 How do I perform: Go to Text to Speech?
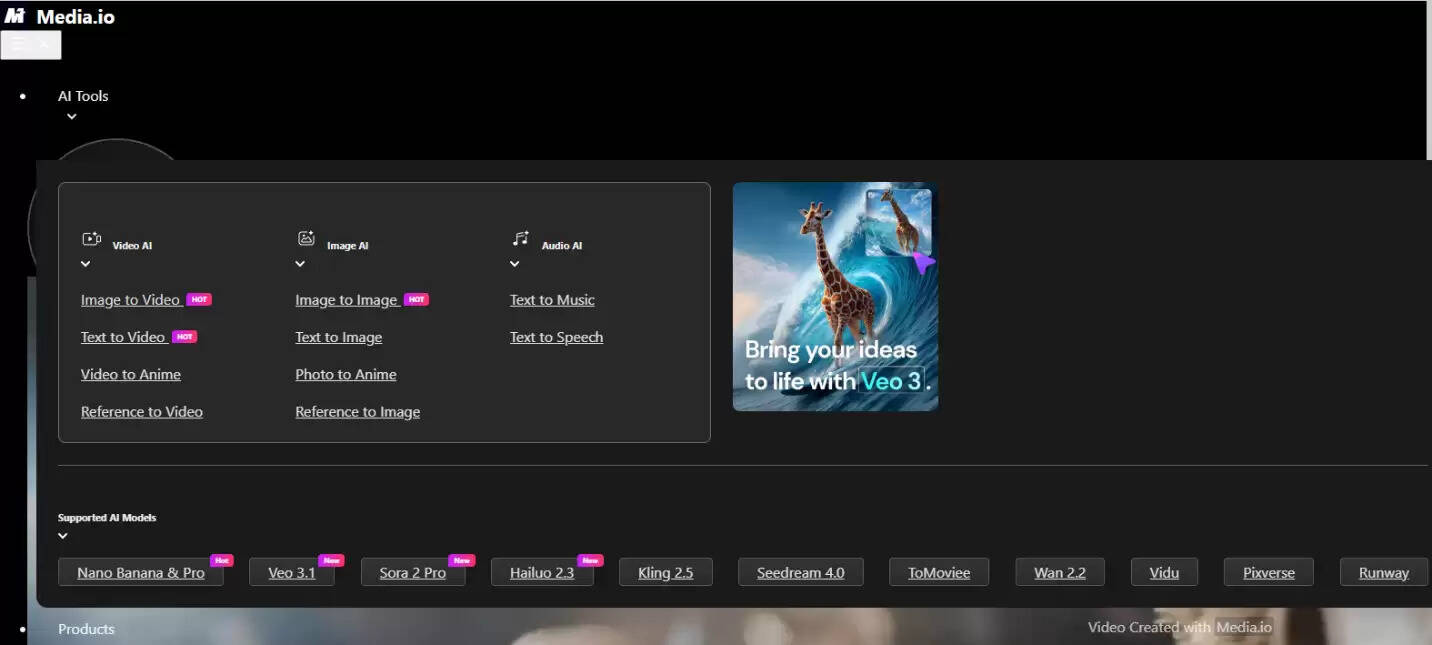[x=556, y=337]
